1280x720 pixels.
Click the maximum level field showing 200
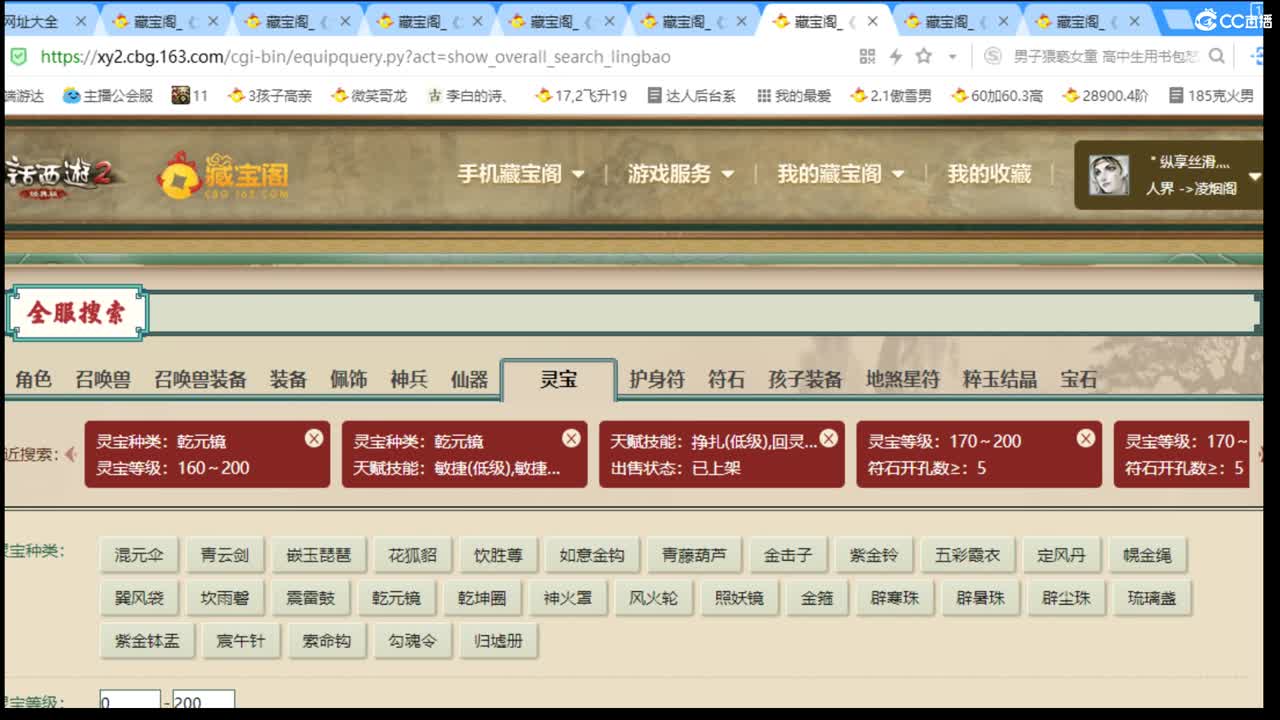(x=204, y=700)
